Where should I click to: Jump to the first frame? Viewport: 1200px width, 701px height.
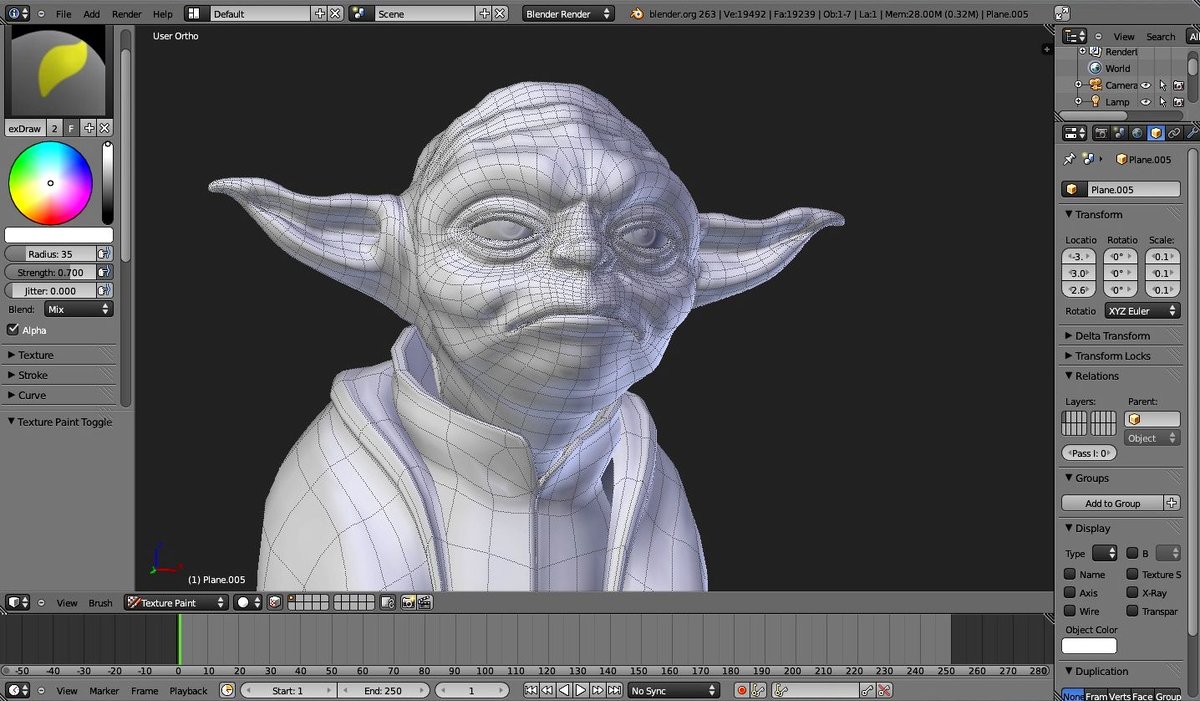tap(531, 690)
